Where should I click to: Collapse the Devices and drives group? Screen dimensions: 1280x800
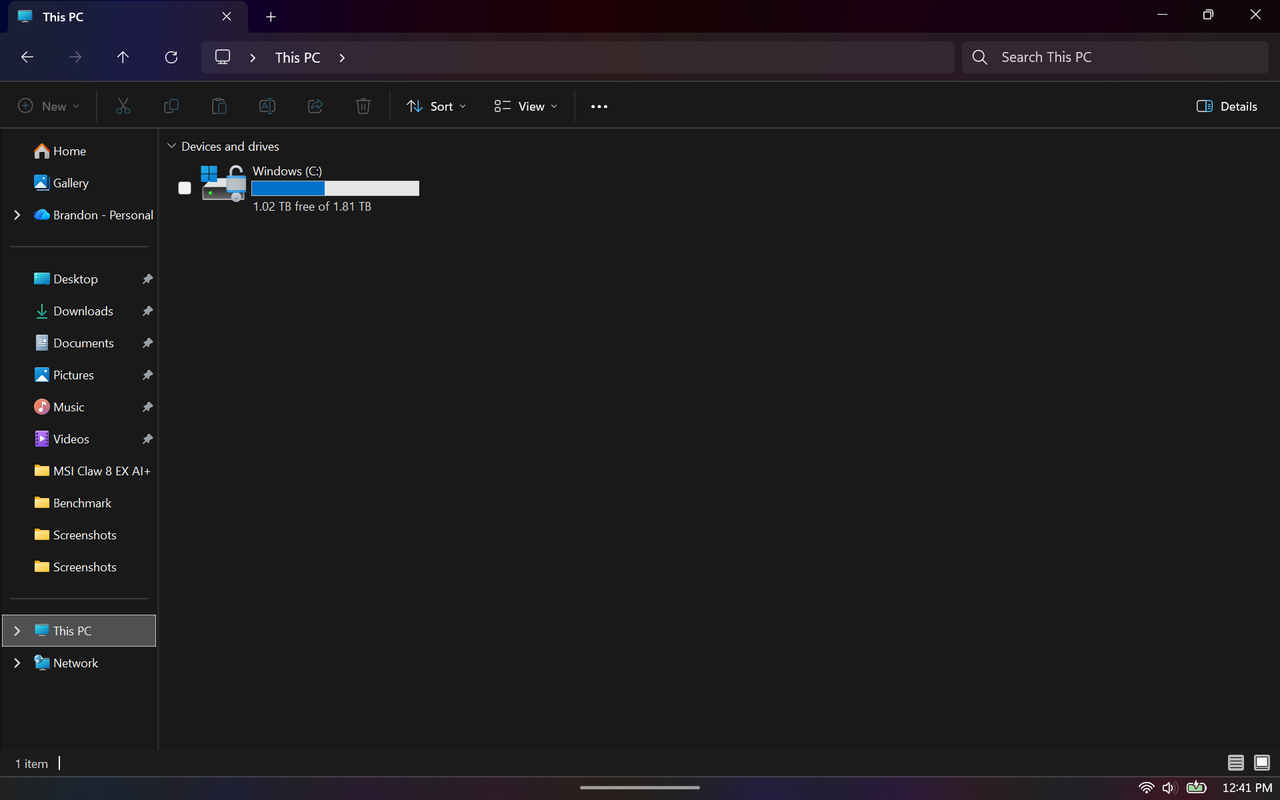pyautogui.click(x=171, y=146)
